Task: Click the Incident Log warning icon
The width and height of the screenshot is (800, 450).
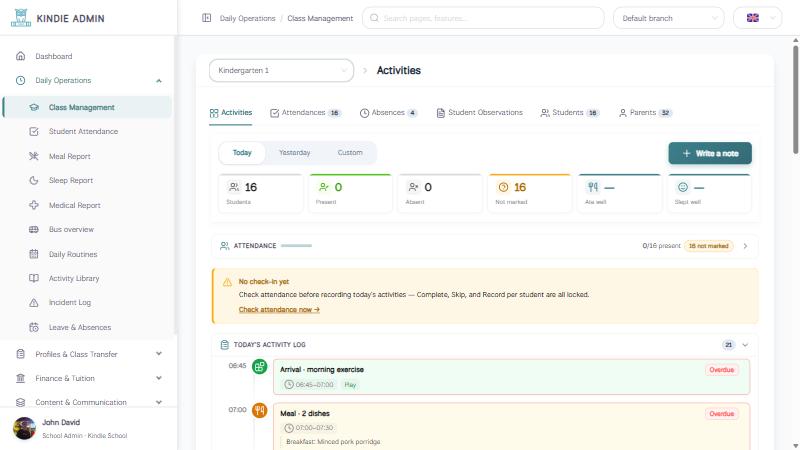Action: [34, 303]
